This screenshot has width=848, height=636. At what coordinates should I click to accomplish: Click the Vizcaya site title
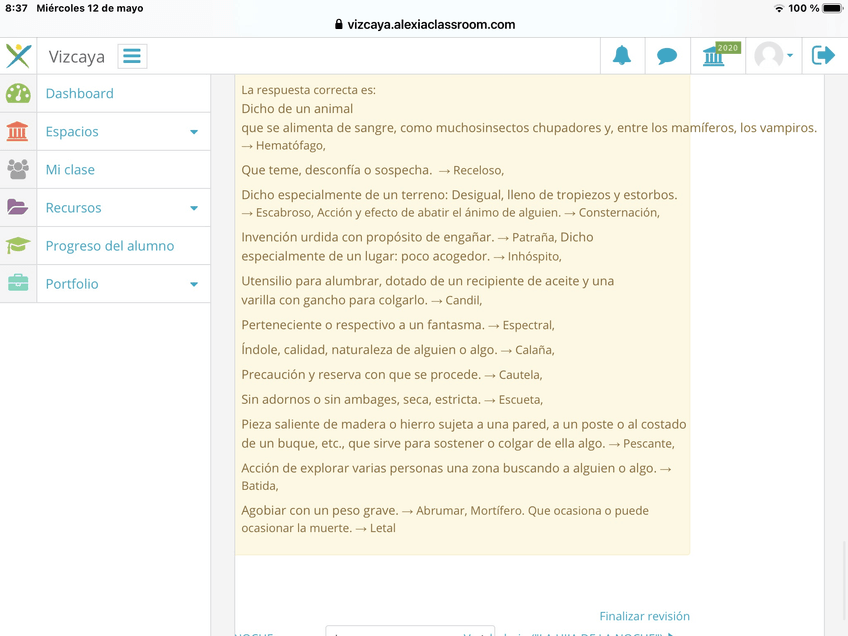76,56
